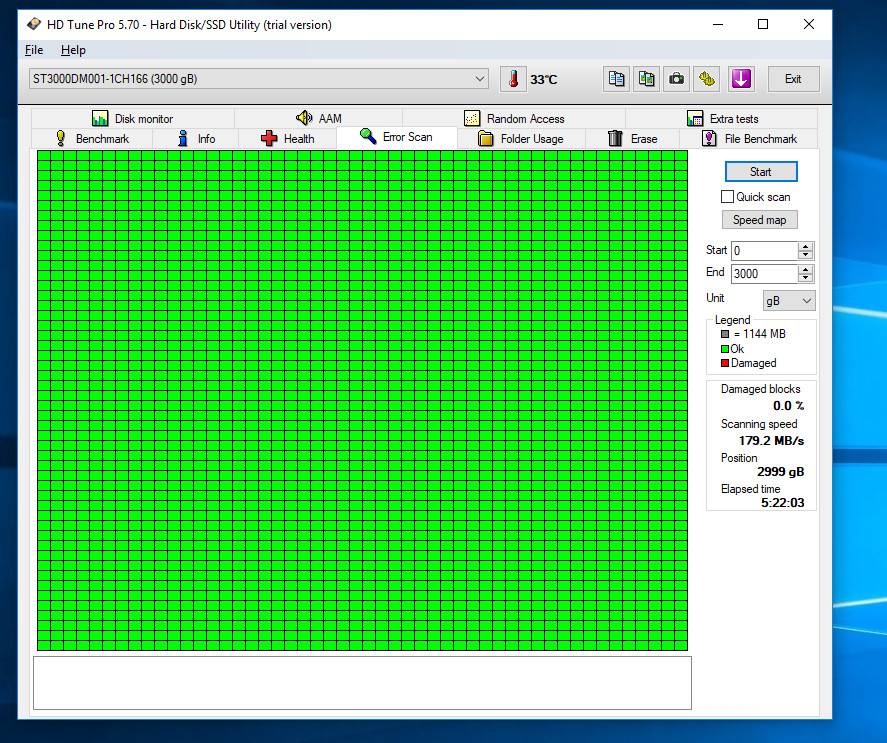Viewport: 887px width, 743px height.
Task: Open the Disk monitor tab
Action: (x=132, y=119)
